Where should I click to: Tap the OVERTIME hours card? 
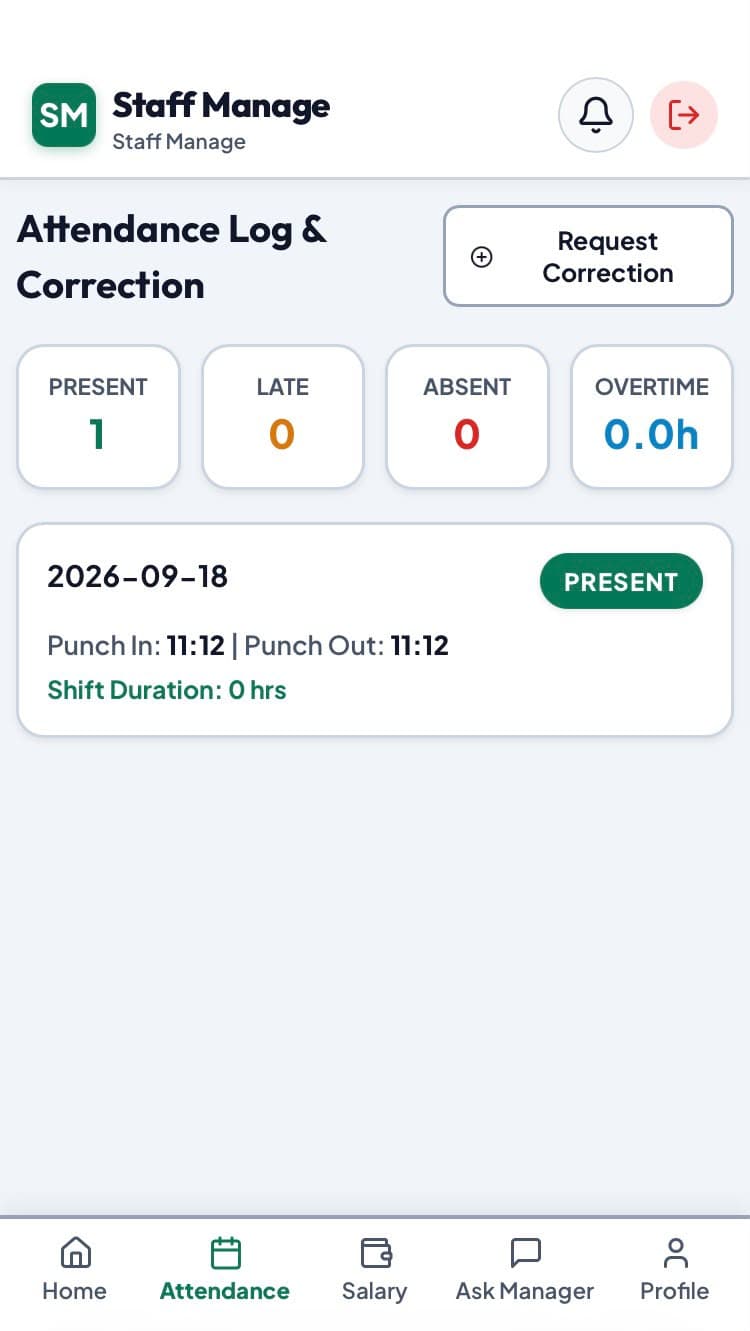[652, 417]
